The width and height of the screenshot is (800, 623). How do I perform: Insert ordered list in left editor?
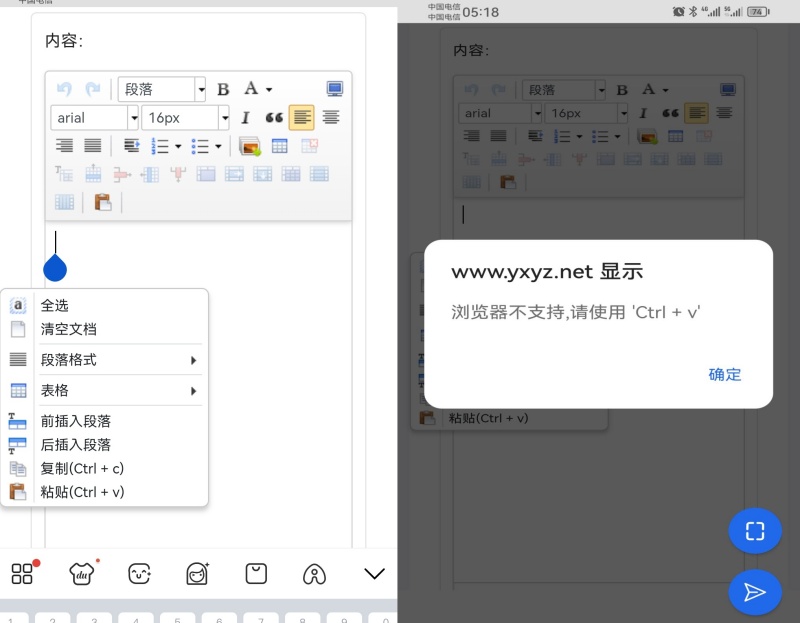160,146
